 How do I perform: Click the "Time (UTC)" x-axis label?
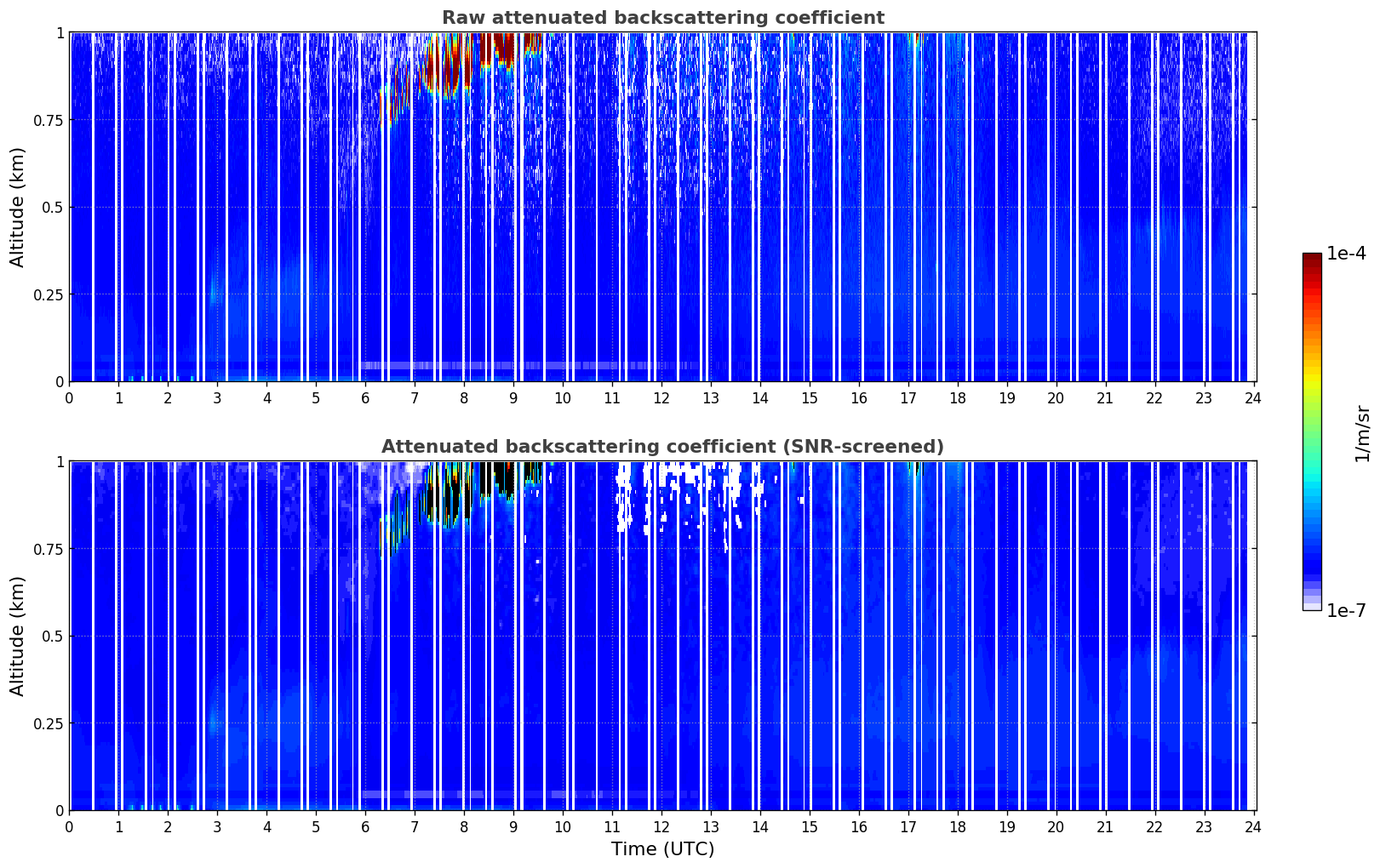(662, 849)
